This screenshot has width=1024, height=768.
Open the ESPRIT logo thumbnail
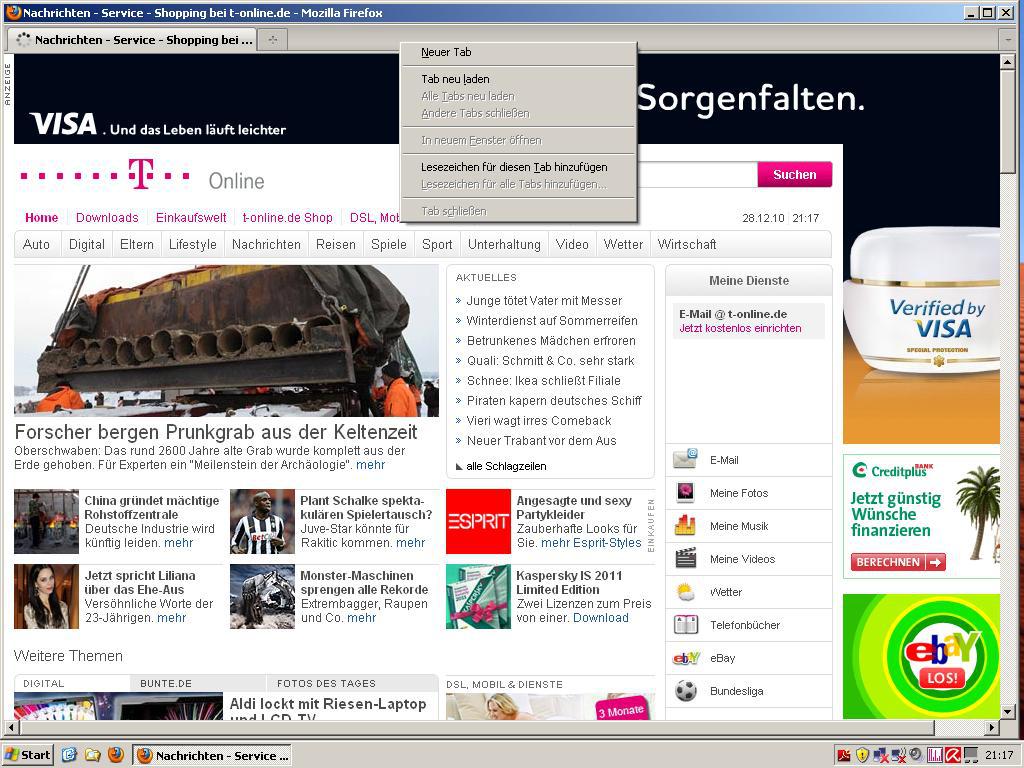coord(478,521)
